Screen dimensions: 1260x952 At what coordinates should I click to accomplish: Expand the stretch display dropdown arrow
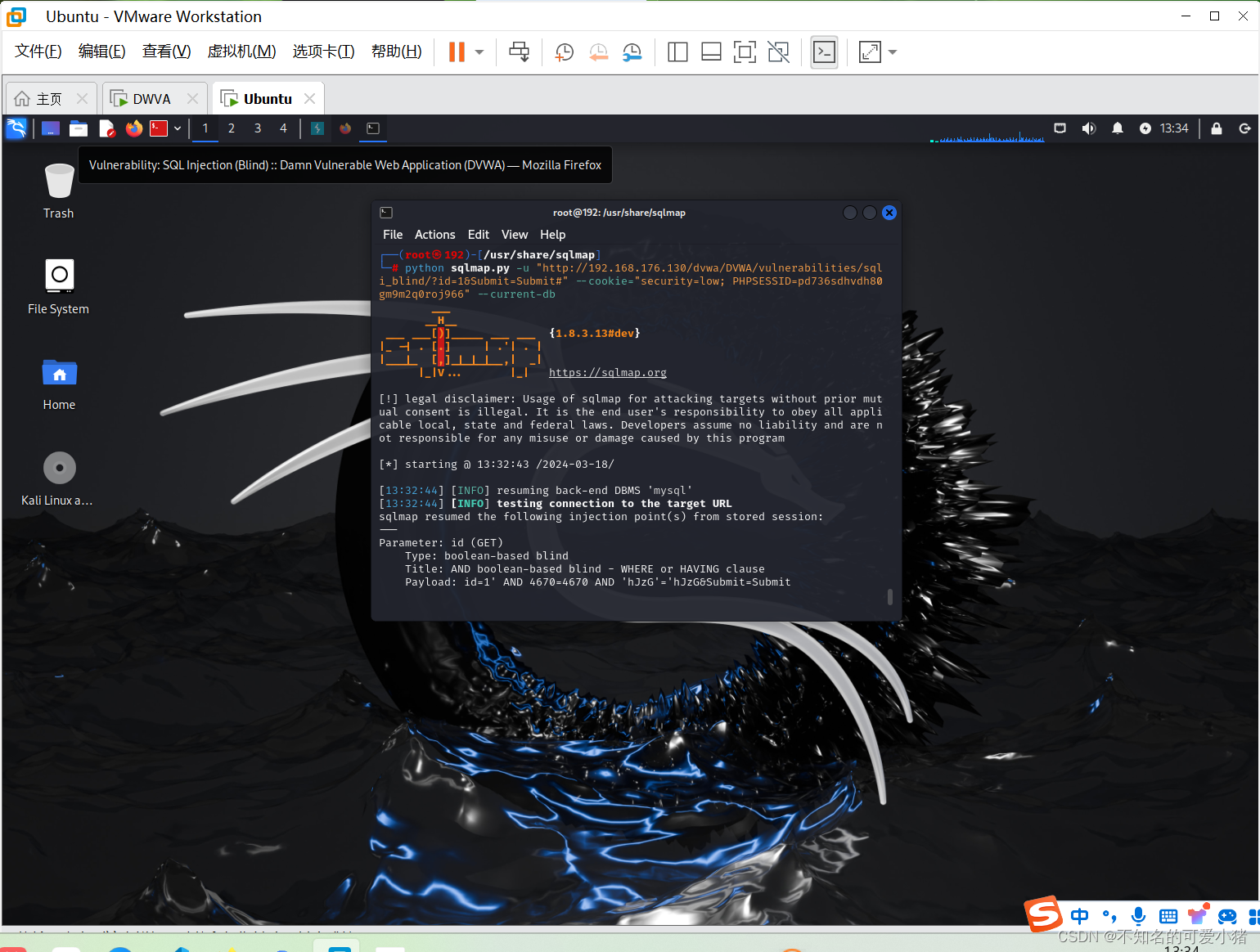point(893,52)
